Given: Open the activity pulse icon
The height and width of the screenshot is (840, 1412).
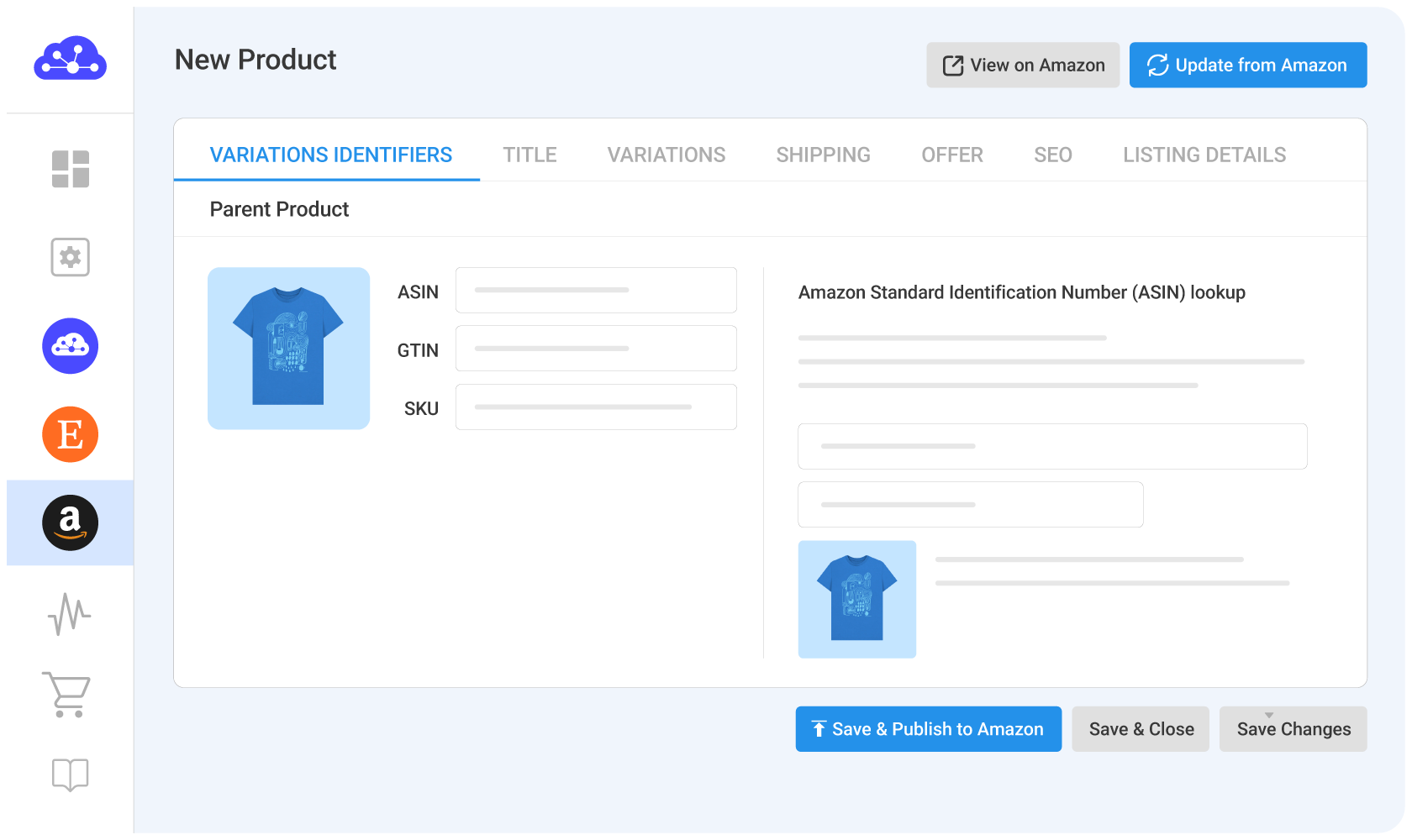Looking at the screenshot, I should (70, 614).
